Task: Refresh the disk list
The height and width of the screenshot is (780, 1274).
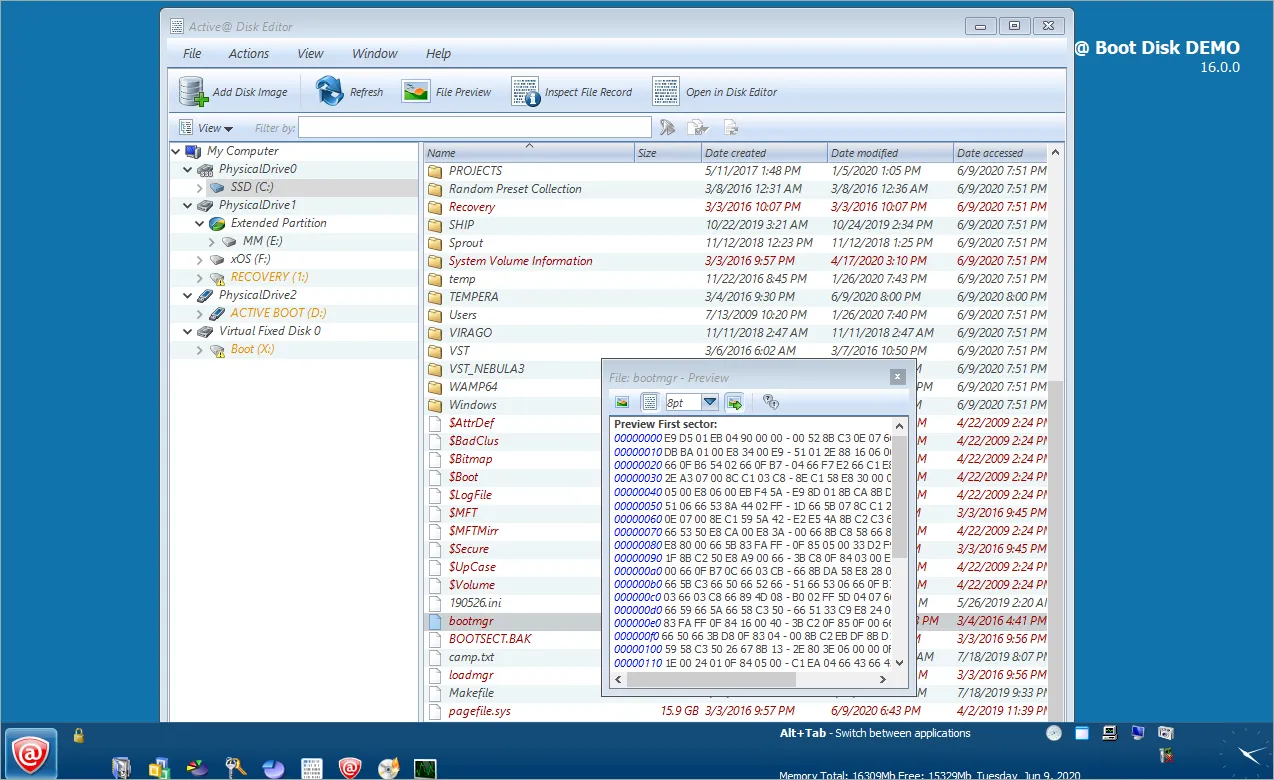Action: pos(330,92)
